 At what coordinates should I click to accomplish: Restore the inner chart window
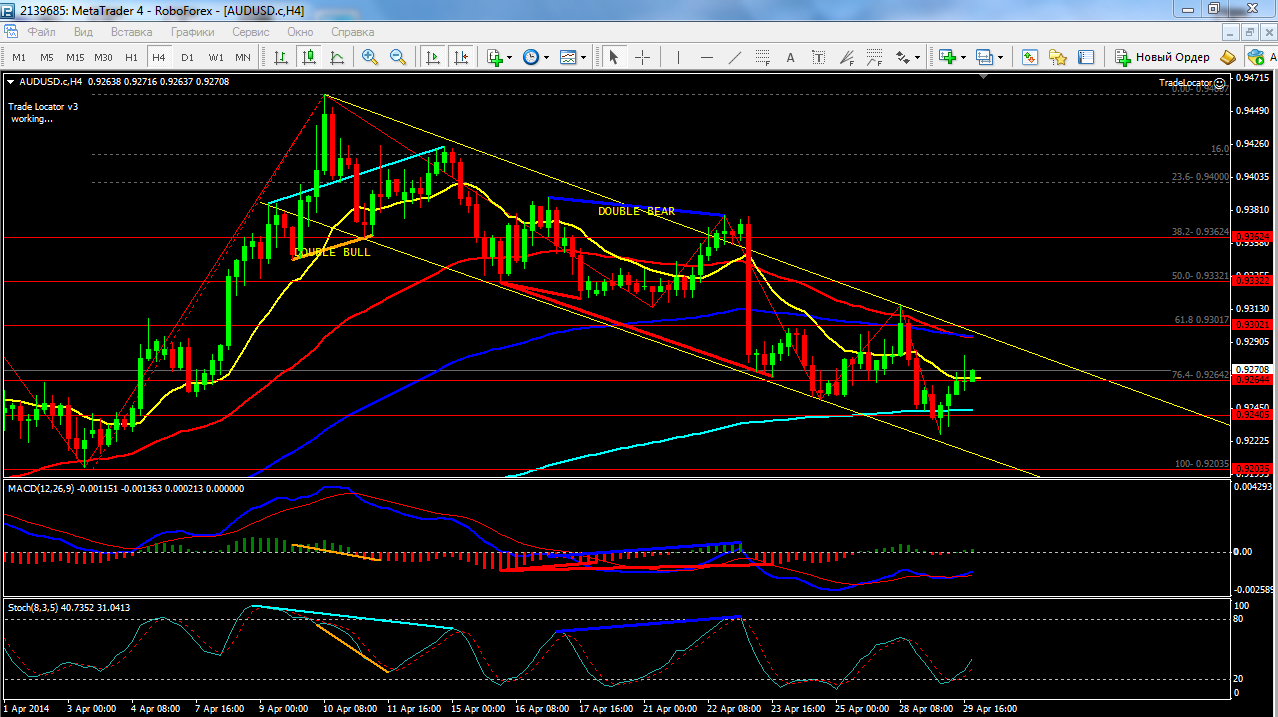[1250, 32]
